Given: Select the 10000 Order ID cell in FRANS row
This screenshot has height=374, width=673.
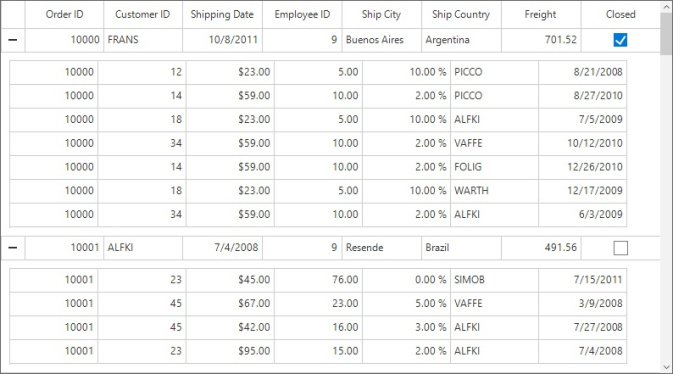Looking at the screenshot, I should 64,40.
